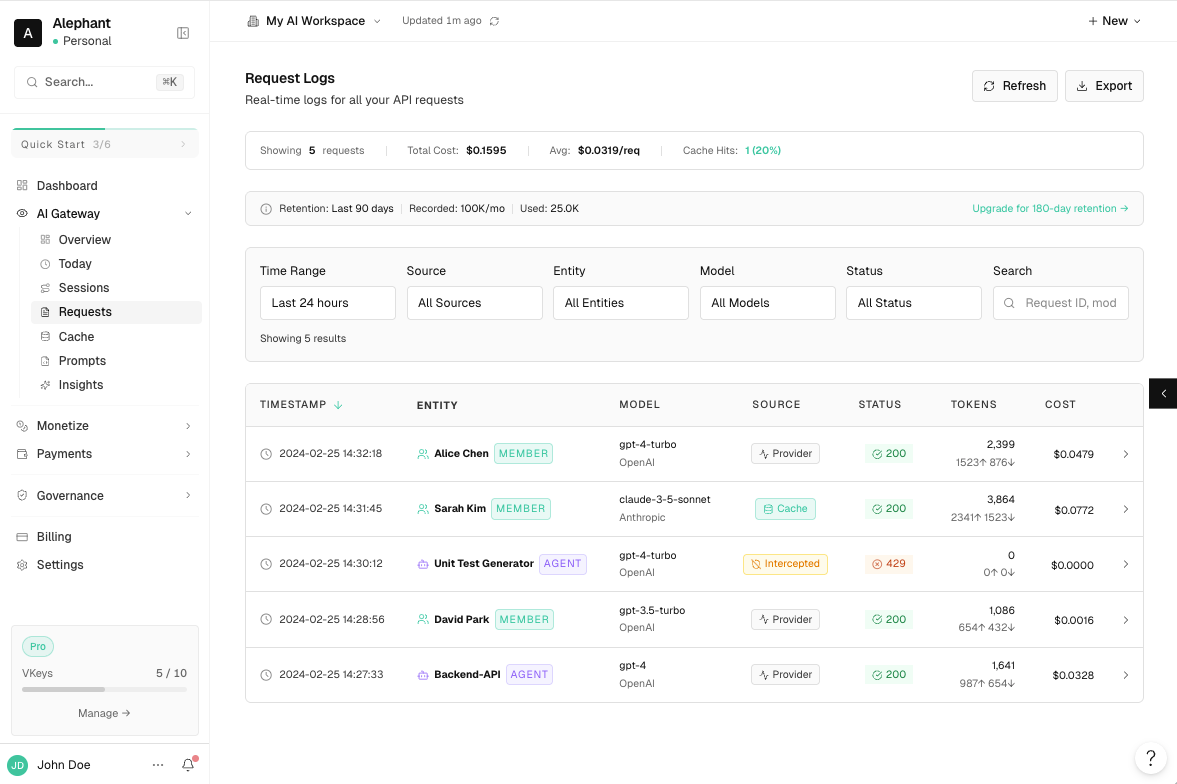Click the Payments wallet icon
This screenshot has height=784, width=1177.
(23, 454)
